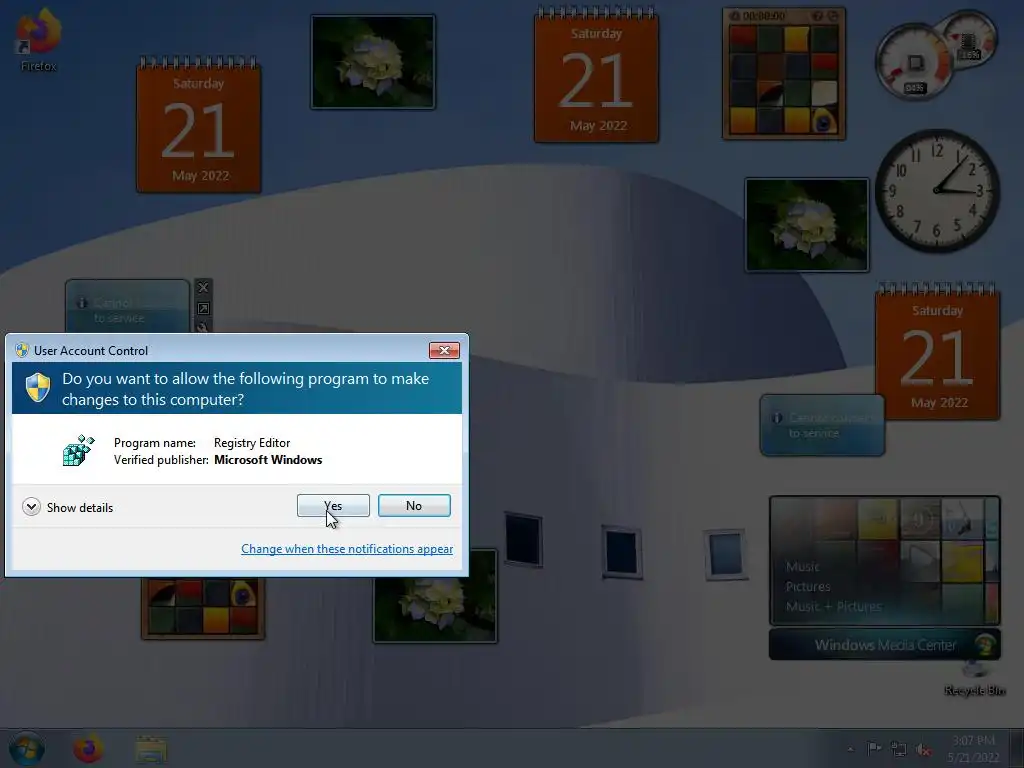1024x768 pixels.
Task: Click info icon on weather gadget with toolbar
Action: click(82, 303)
